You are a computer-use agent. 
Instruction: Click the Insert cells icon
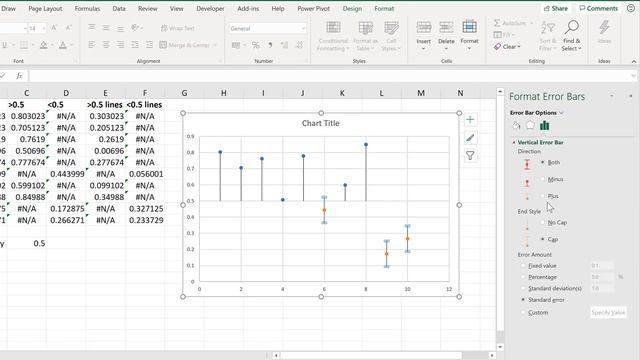[424, 28]
